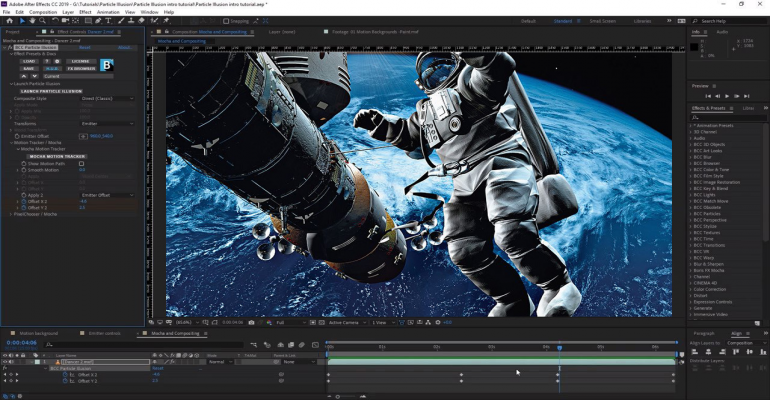Click the Boris FX 'B' logo
The image size is (770, 400).
(x=107, y=65)
